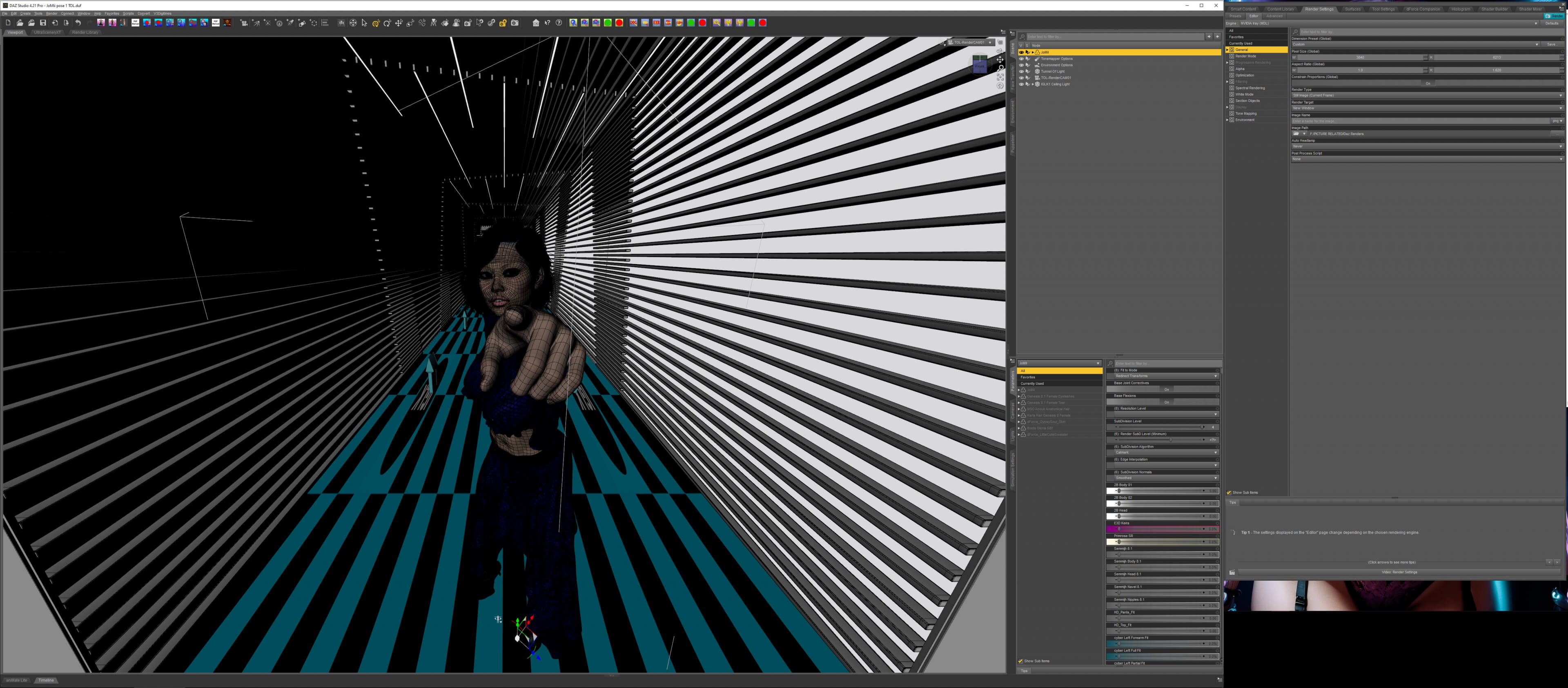Uncheck Show Sub Items in Parameters pane
The width and height of the screenshot is (1568, 688).
coord(1021,661)
